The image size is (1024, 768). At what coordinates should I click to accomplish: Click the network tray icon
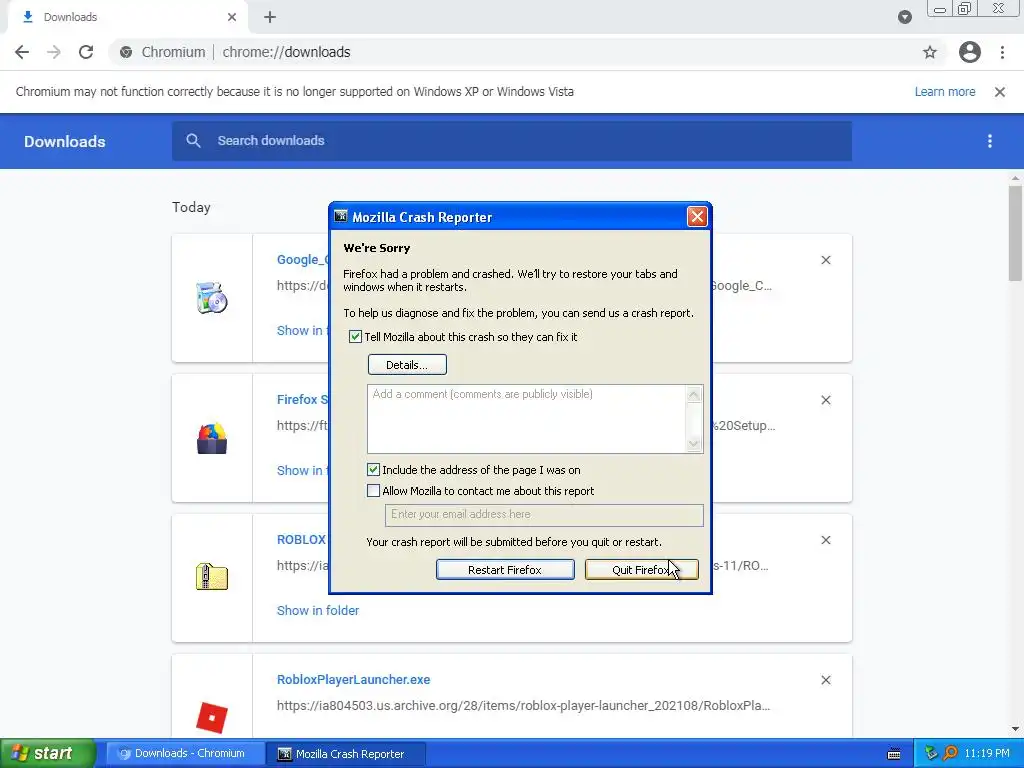click(x=931, y=754)
